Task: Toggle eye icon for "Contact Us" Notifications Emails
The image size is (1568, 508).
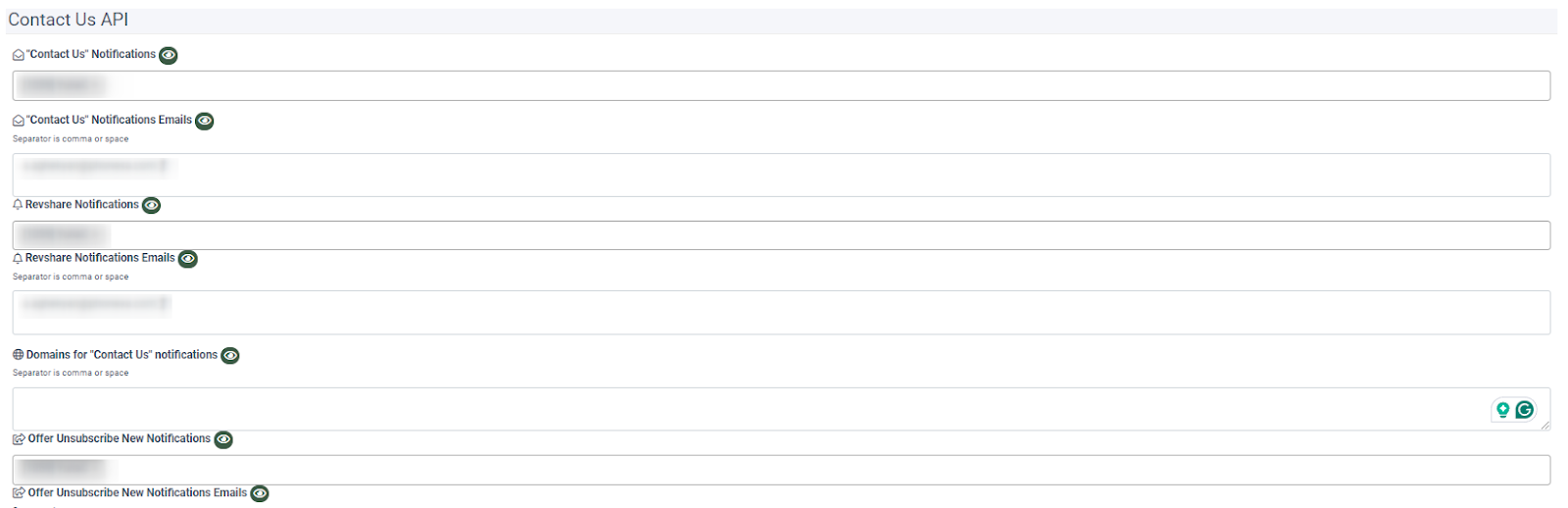Action: pyautogui.click(x=204, y=121)
